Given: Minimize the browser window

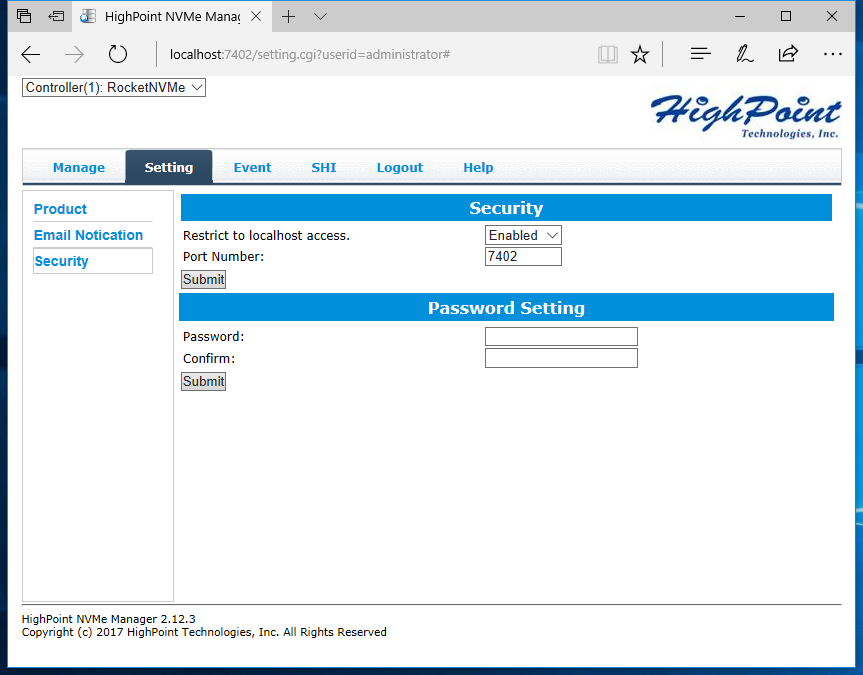Looking at the screenshot, I should click(x=740, y=17).
